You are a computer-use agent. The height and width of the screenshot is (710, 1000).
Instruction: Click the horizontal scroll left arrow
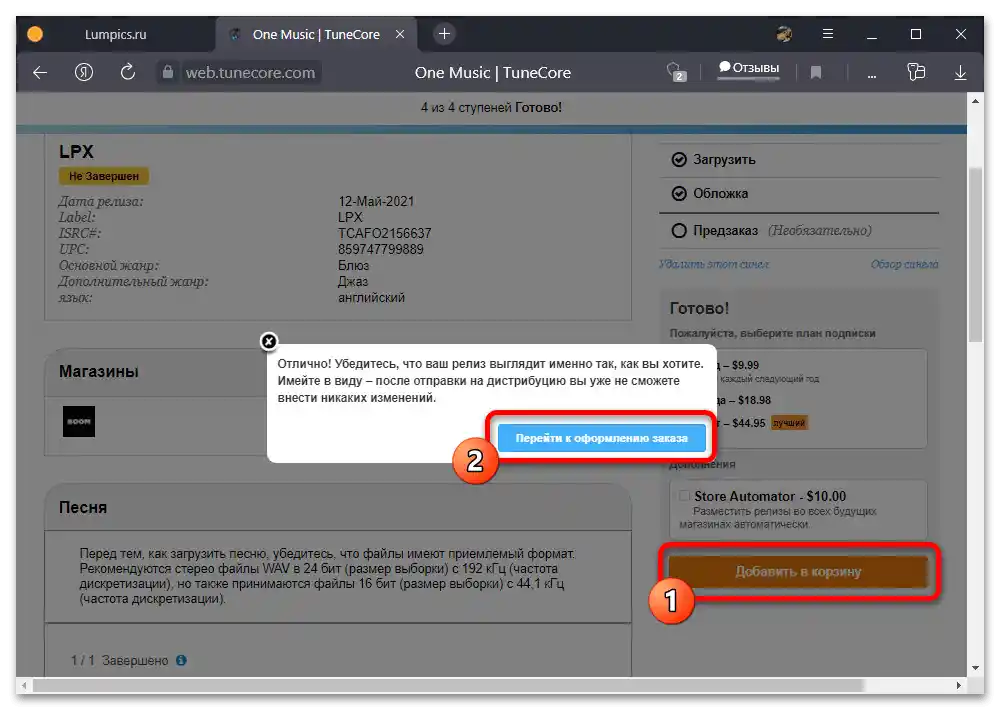coord(24,685)
